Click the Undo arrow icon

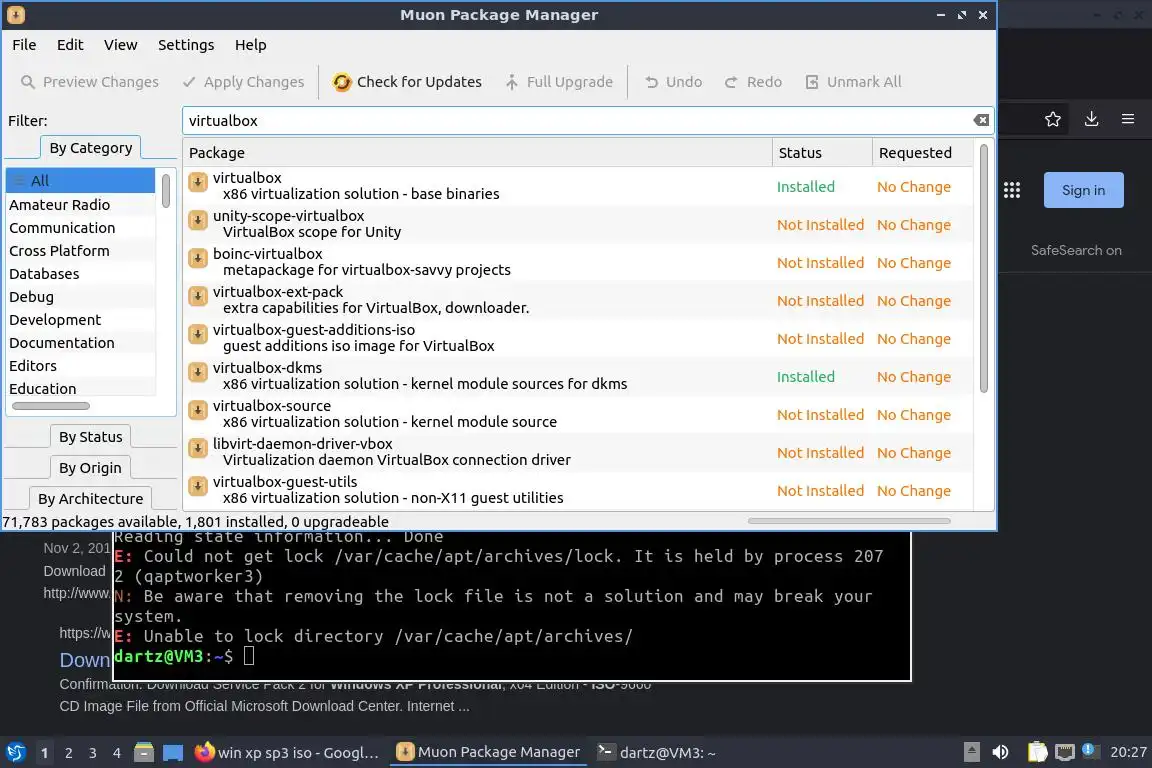coord(651,82)
